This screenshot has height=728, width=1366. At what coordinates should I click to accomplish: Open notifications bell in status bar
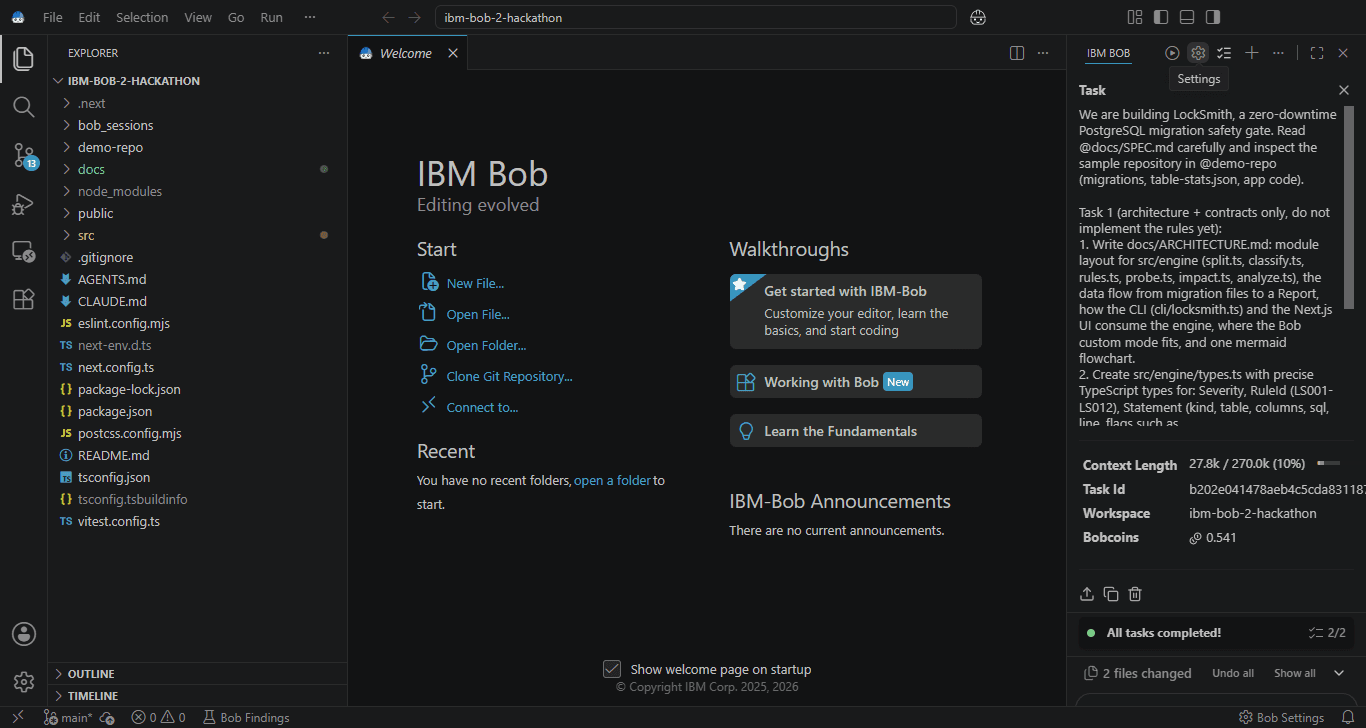coord(1347,717)
